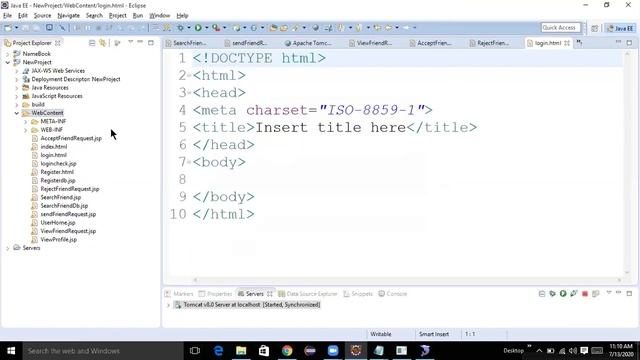This screenshot has height=360, width=640.
Task: Click the Open Web Browser globe icon
Action: point(315,28)
